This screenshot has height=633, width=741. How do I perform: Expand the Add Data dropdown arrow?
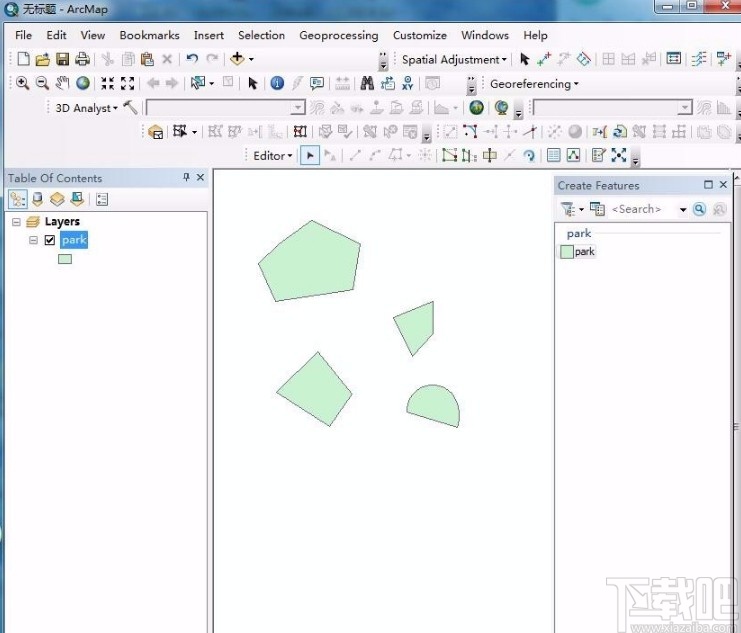(x=251, y=60)
